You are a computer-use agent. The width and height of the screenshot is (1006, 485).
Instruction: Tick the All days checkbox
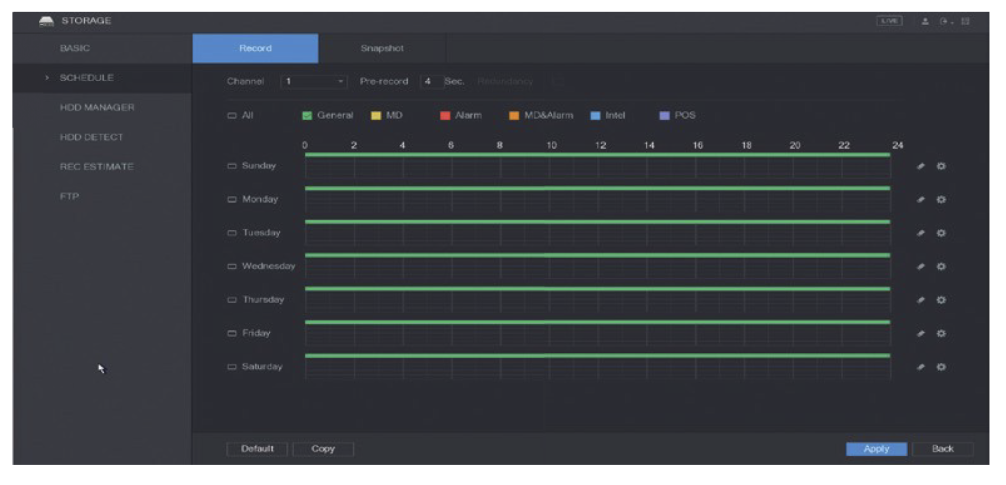[x=233, y=116]
